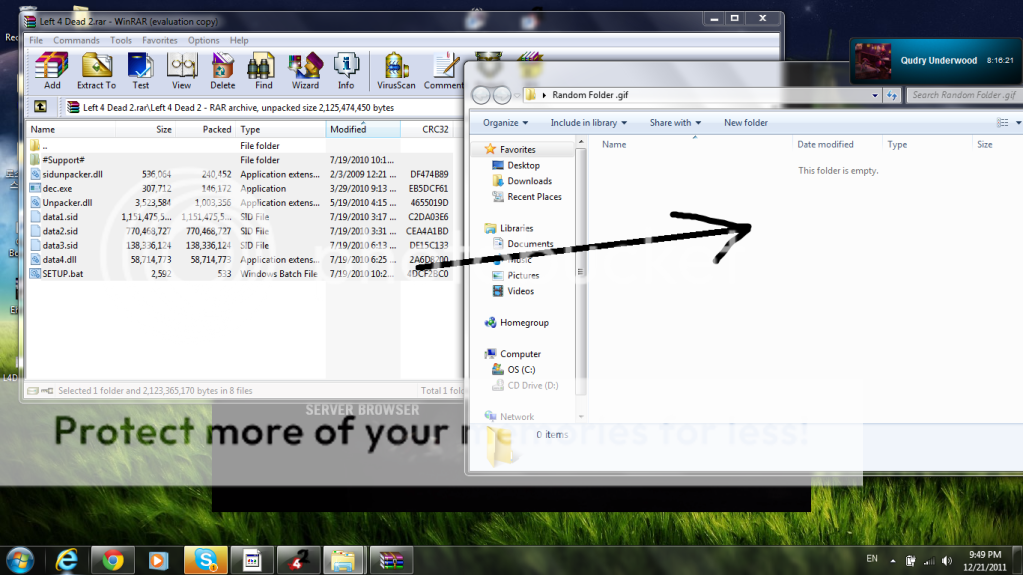This screenshot has width=1023, height=575.
Task: Open the Favorites menu in WinRAR
Action: (x=160, y=40)
